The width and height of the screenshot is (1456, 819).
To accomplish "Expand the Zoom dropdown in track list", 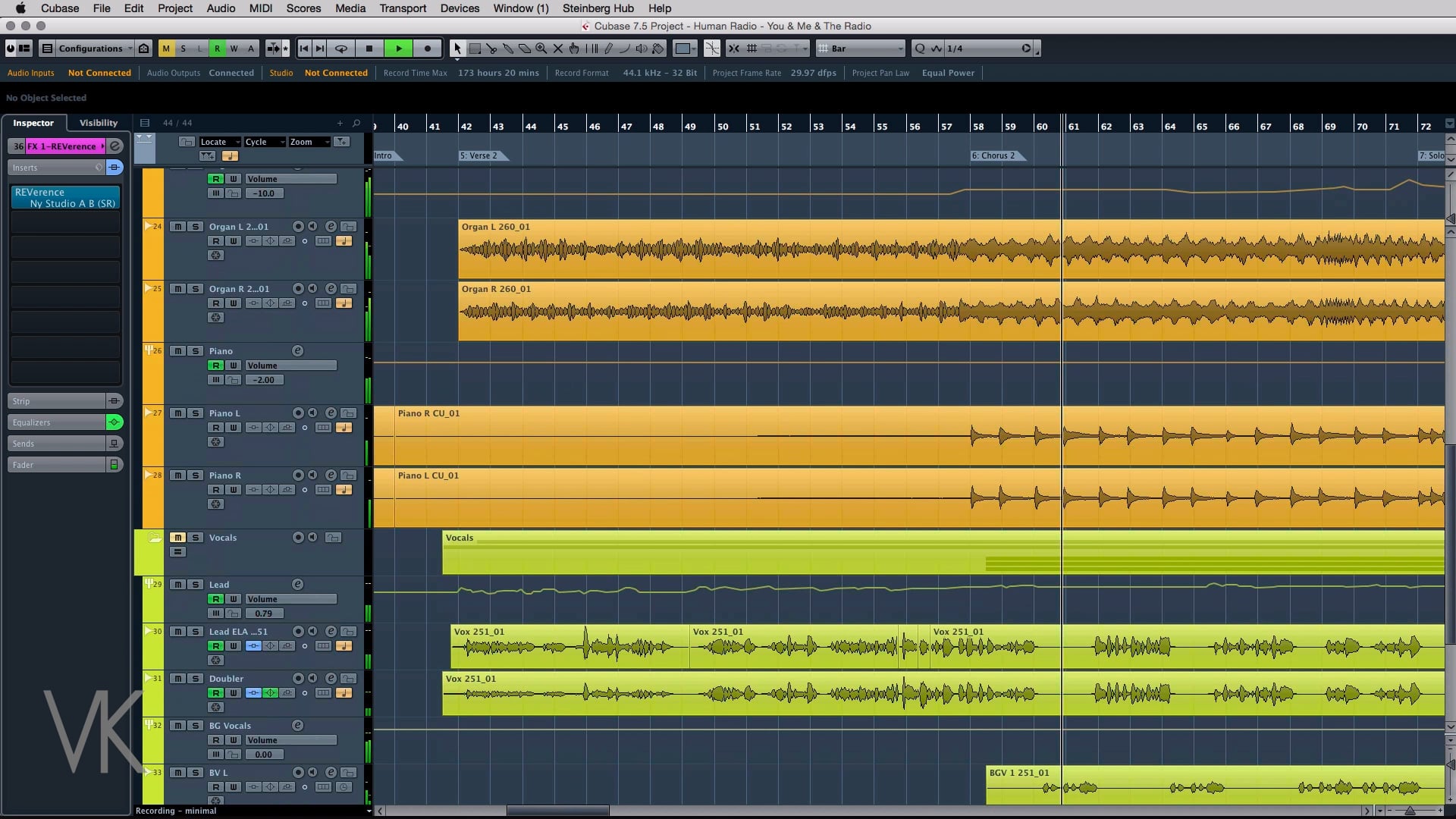I will pyautogui.click(x=309, y=142).
